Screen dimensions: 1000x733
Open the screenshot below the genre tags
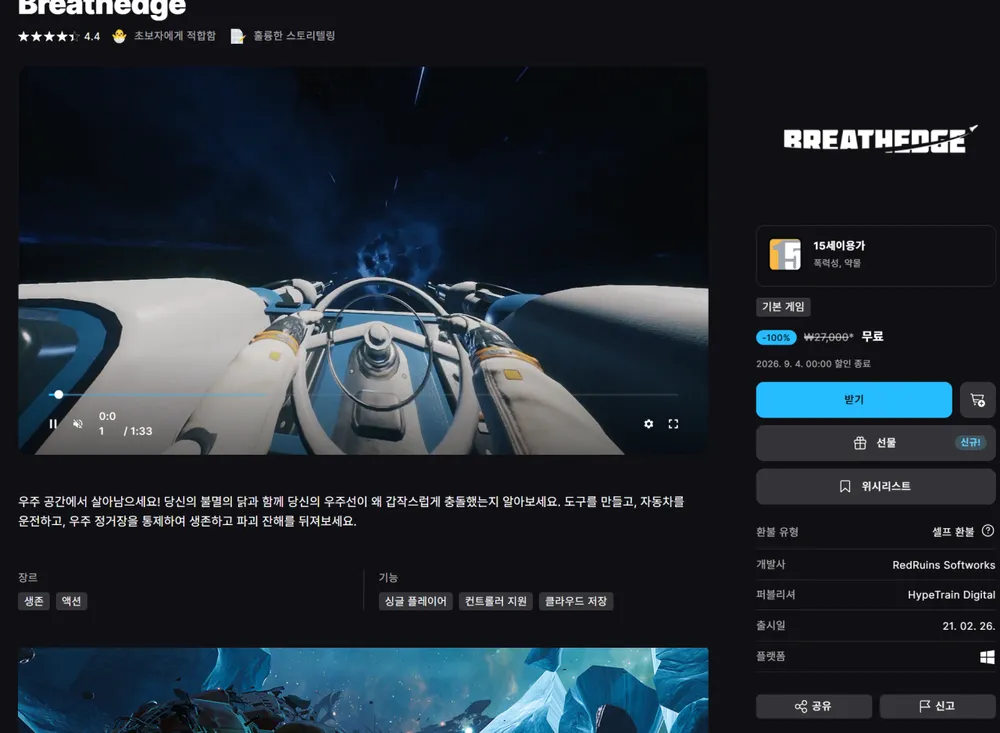click(363, 690)
